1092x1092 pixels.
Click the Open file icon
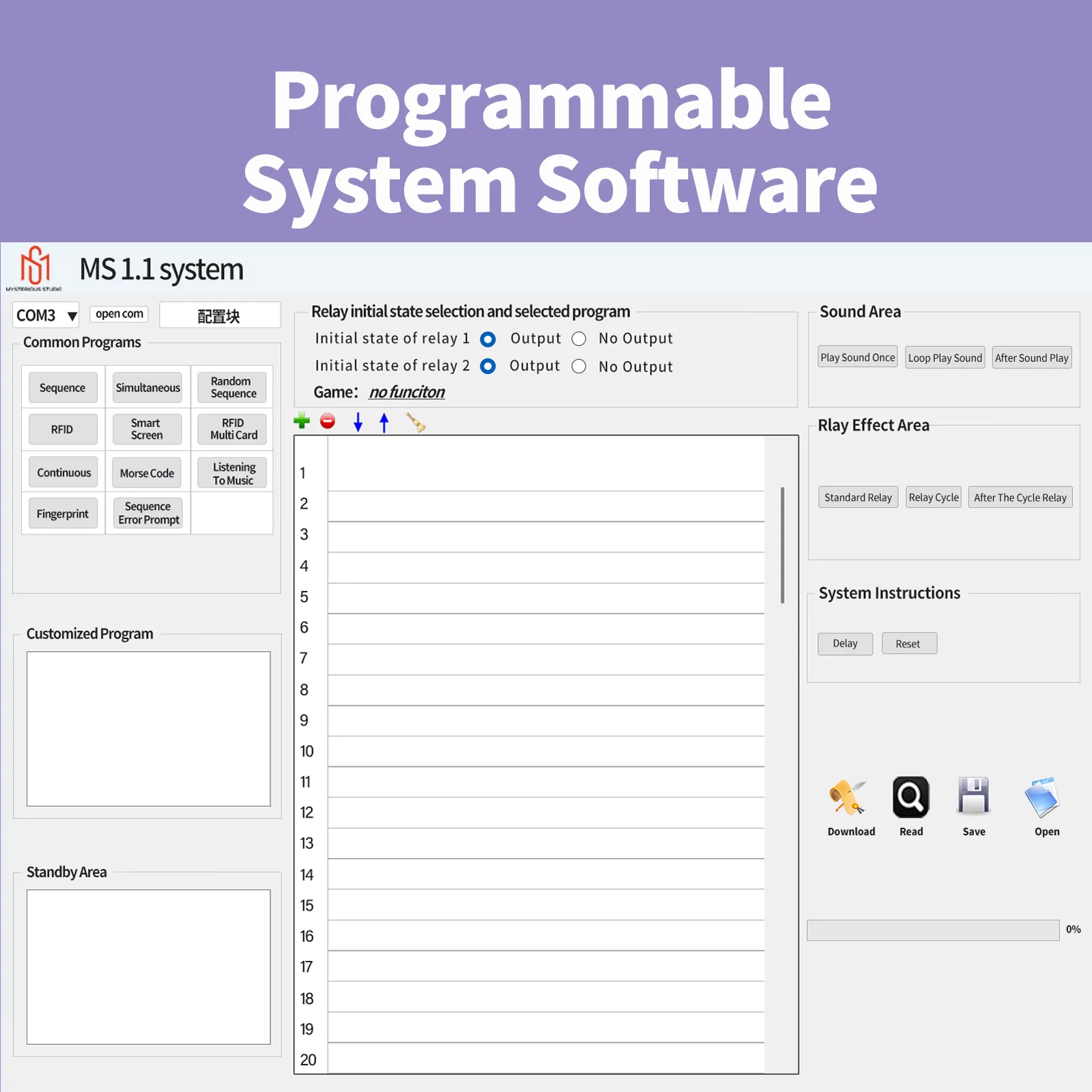pyautogui.click(x=1042, y=797)
